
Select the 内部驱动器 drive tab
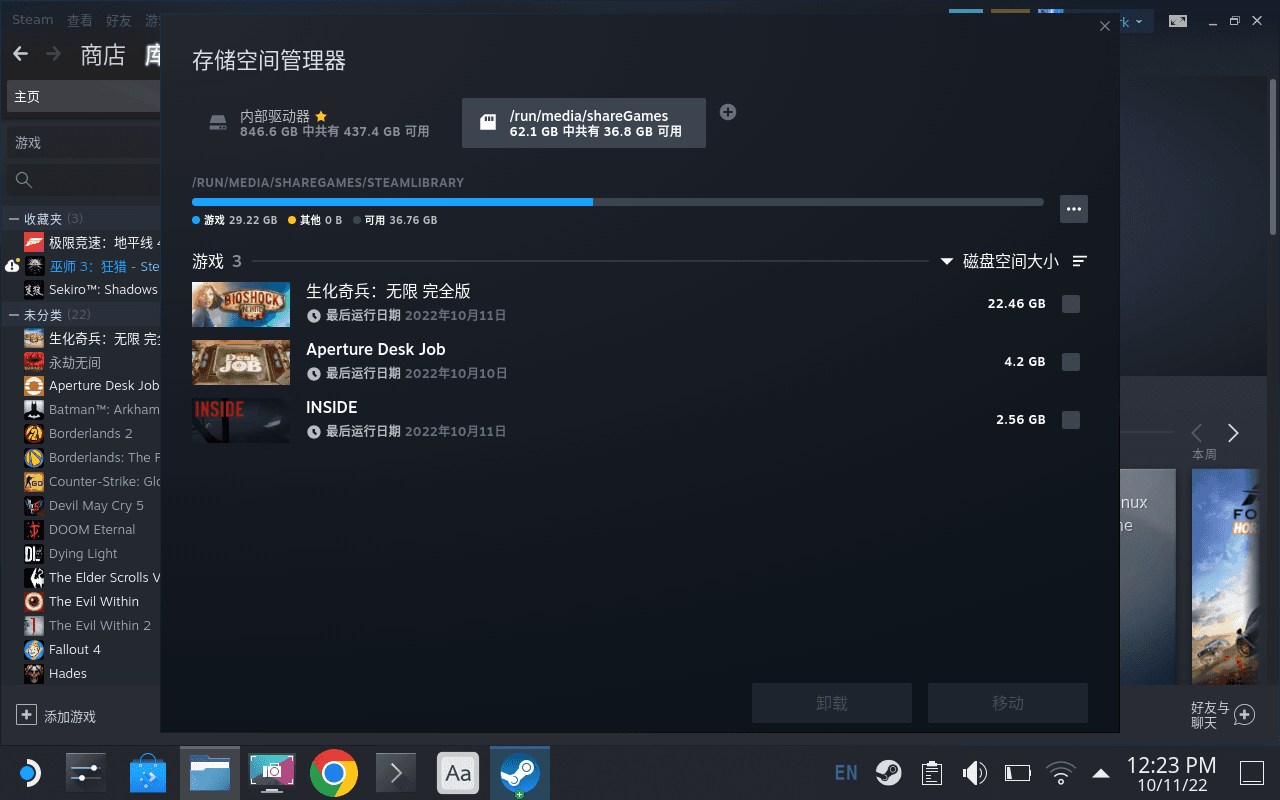coord(320,123)
